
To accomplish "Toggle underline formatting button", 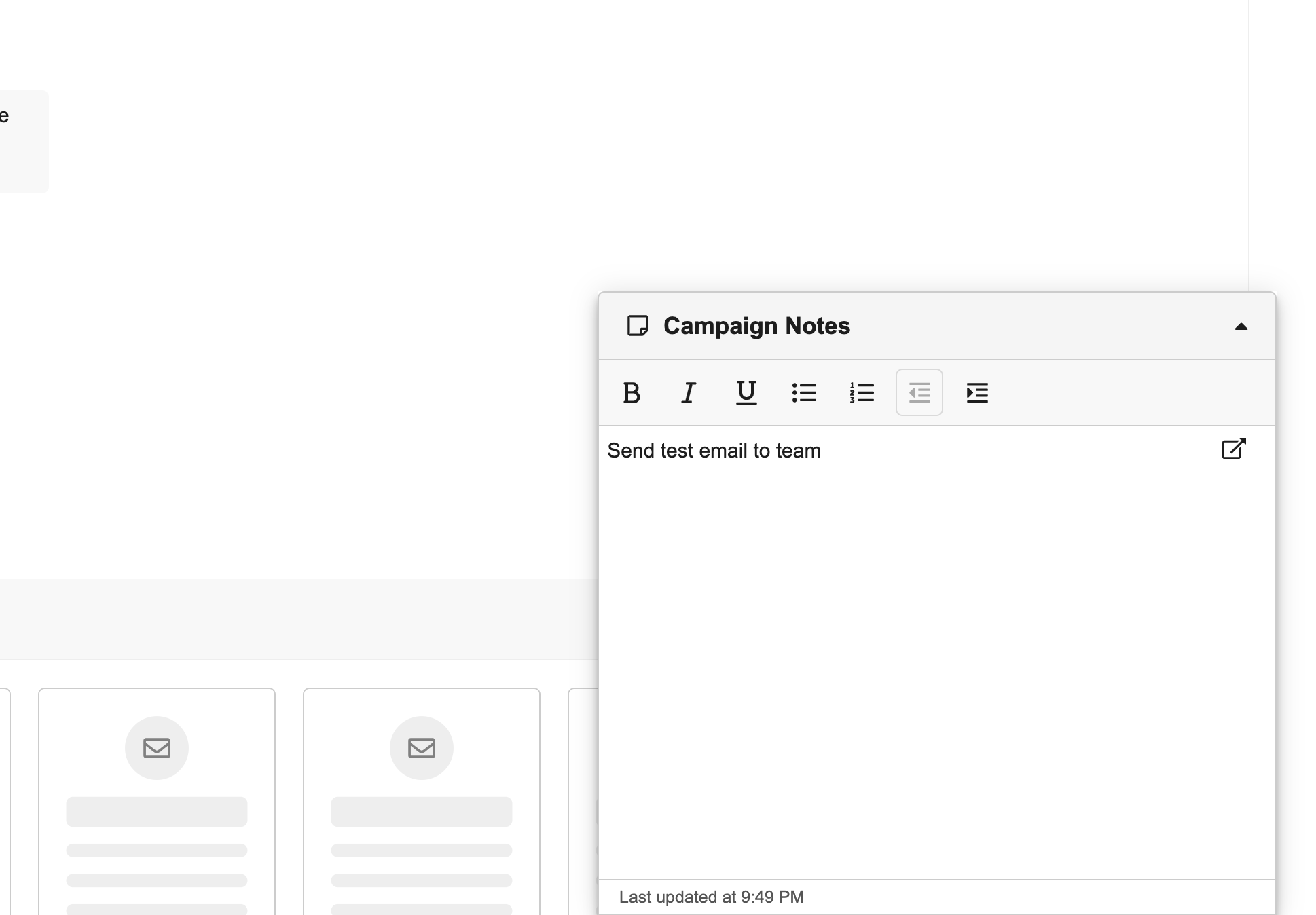I will tap(746, 393).
